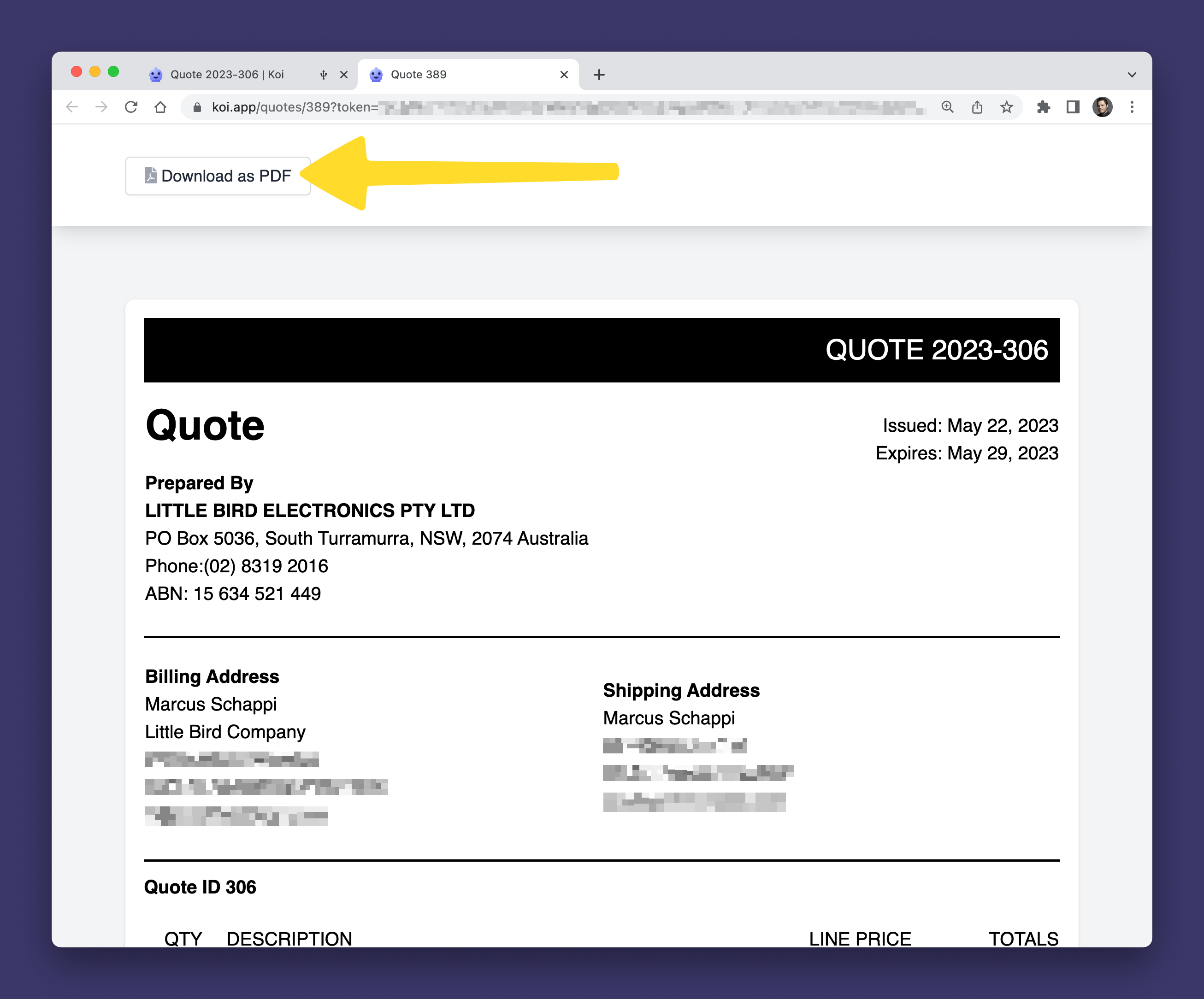Open a new tab with plus button
The image size is (1204, 999).
pos(599,75)
